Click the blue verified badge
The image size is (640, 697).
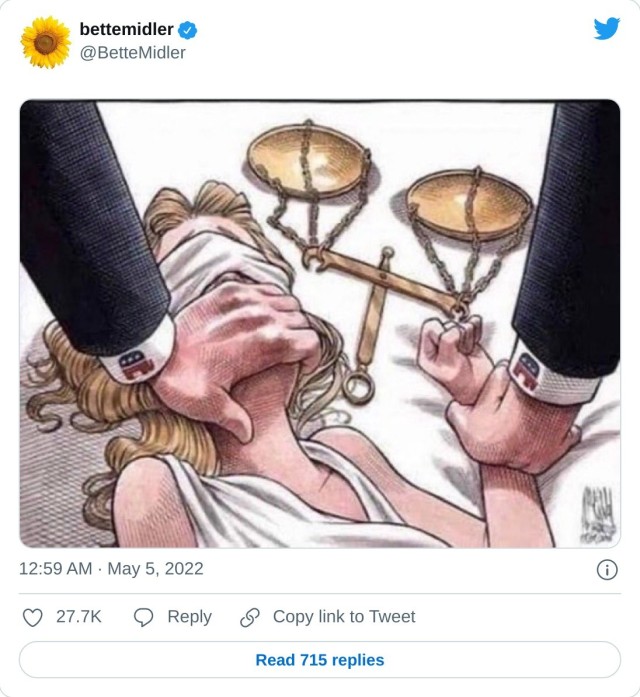point(188,30)
